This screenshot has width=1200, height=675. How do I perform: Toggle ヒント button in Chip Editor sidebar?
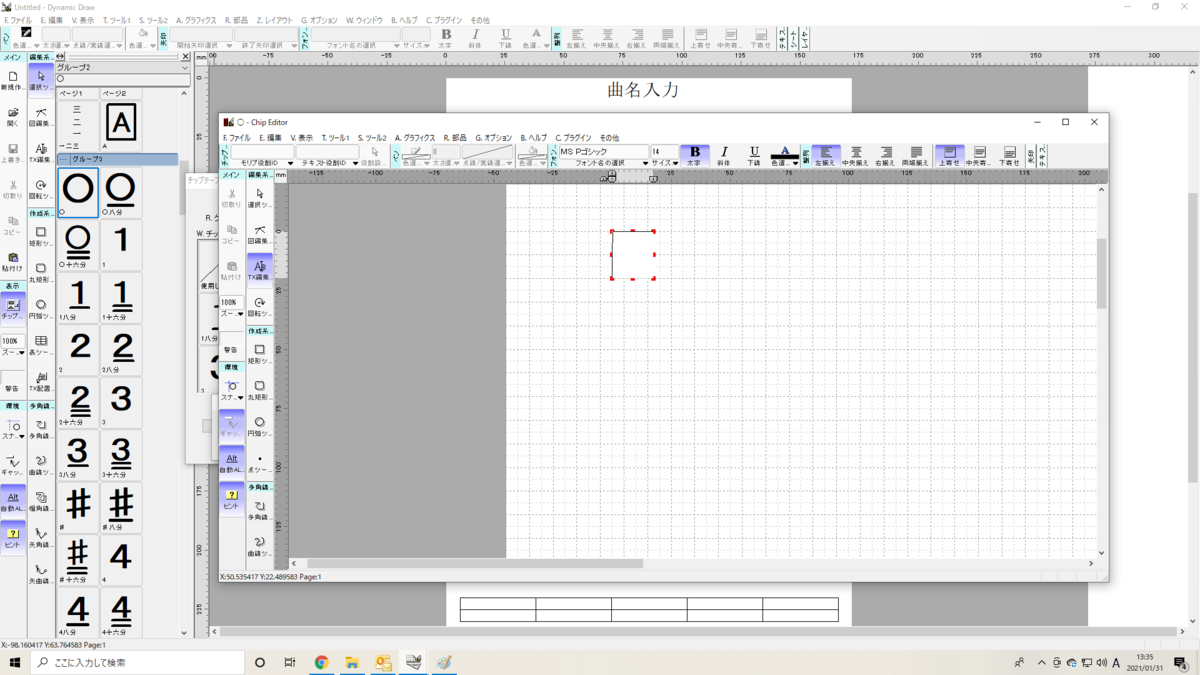[231, 498]
